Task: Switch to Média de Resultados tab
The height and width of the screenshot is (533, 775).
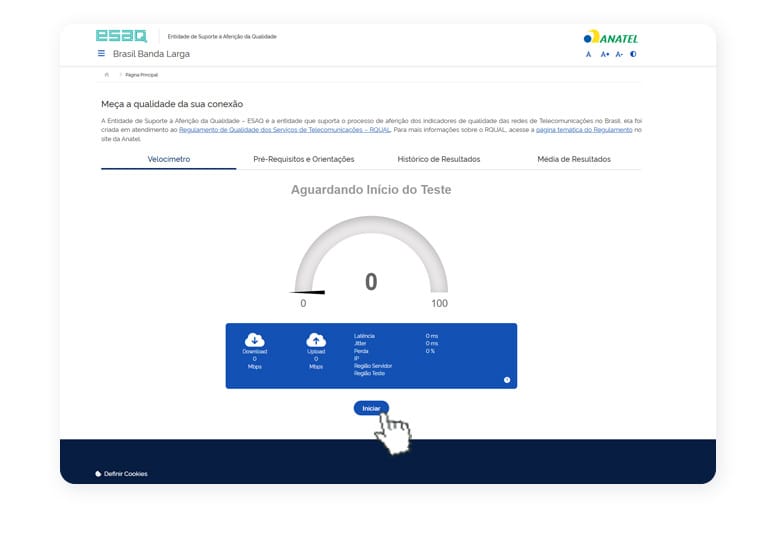Action: [574, 159]
